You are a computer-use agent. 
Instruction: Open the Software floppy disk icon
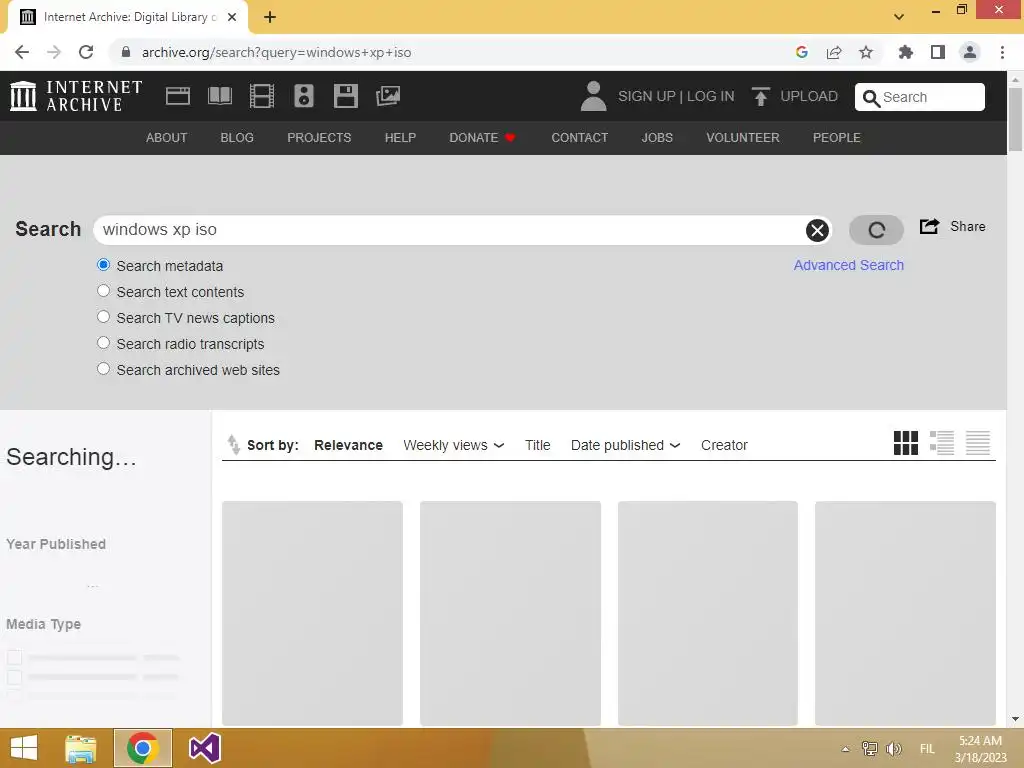pos(345,96)
